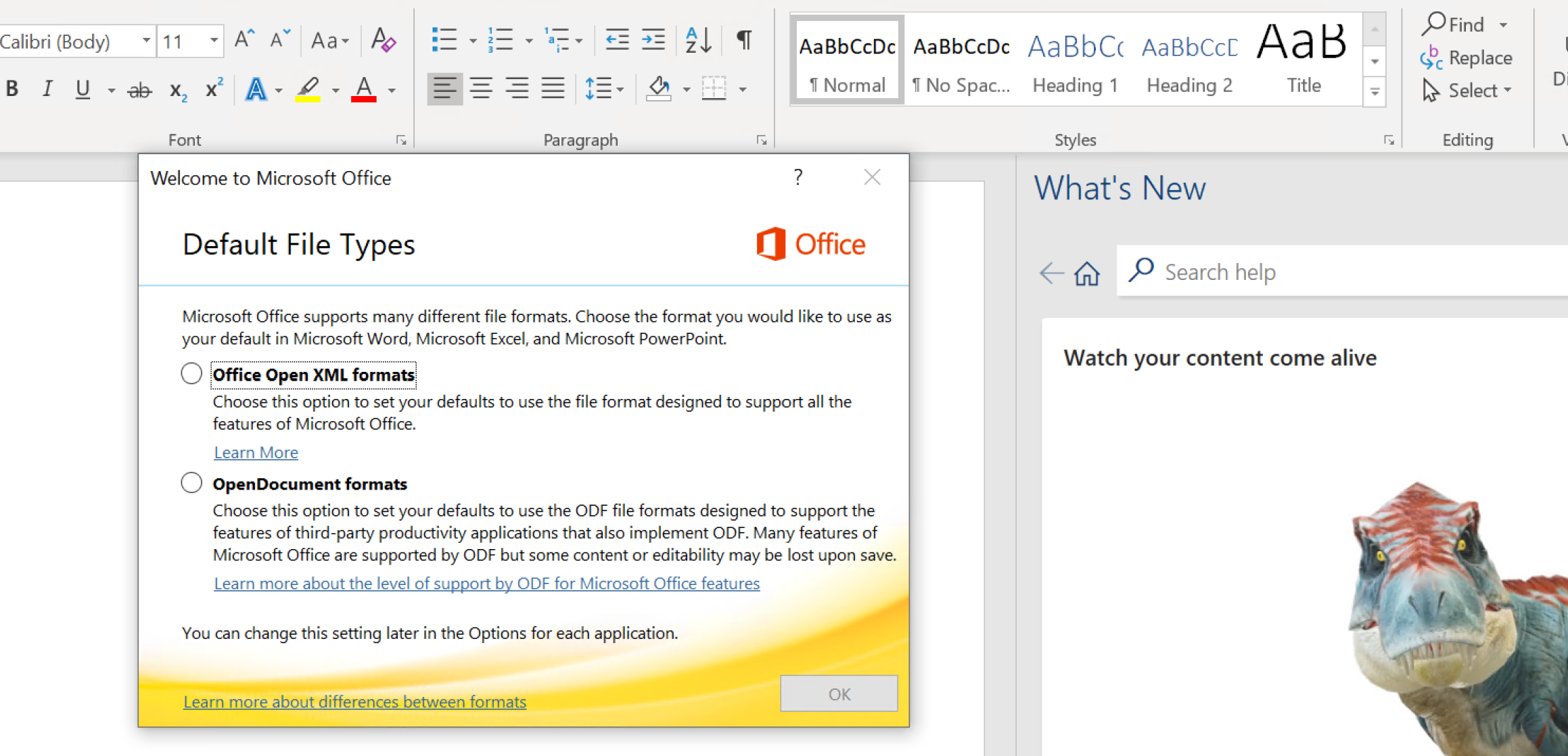Toggle the show paragraph marks icon
1568x756 pixels.
point(743,40)
